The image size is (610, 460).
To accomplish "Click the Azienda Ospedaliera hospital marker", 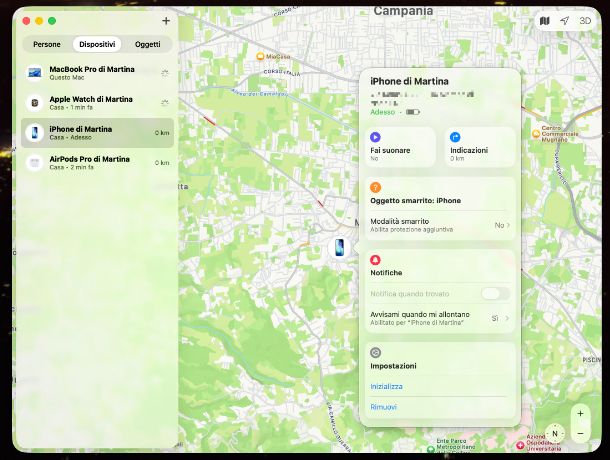I will coord(521,445).
